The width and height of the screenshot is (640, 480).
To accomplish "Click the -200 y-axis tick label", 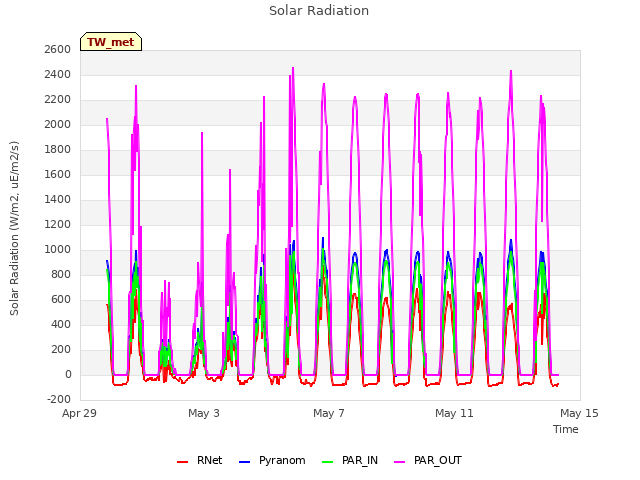I will point(59,400).
